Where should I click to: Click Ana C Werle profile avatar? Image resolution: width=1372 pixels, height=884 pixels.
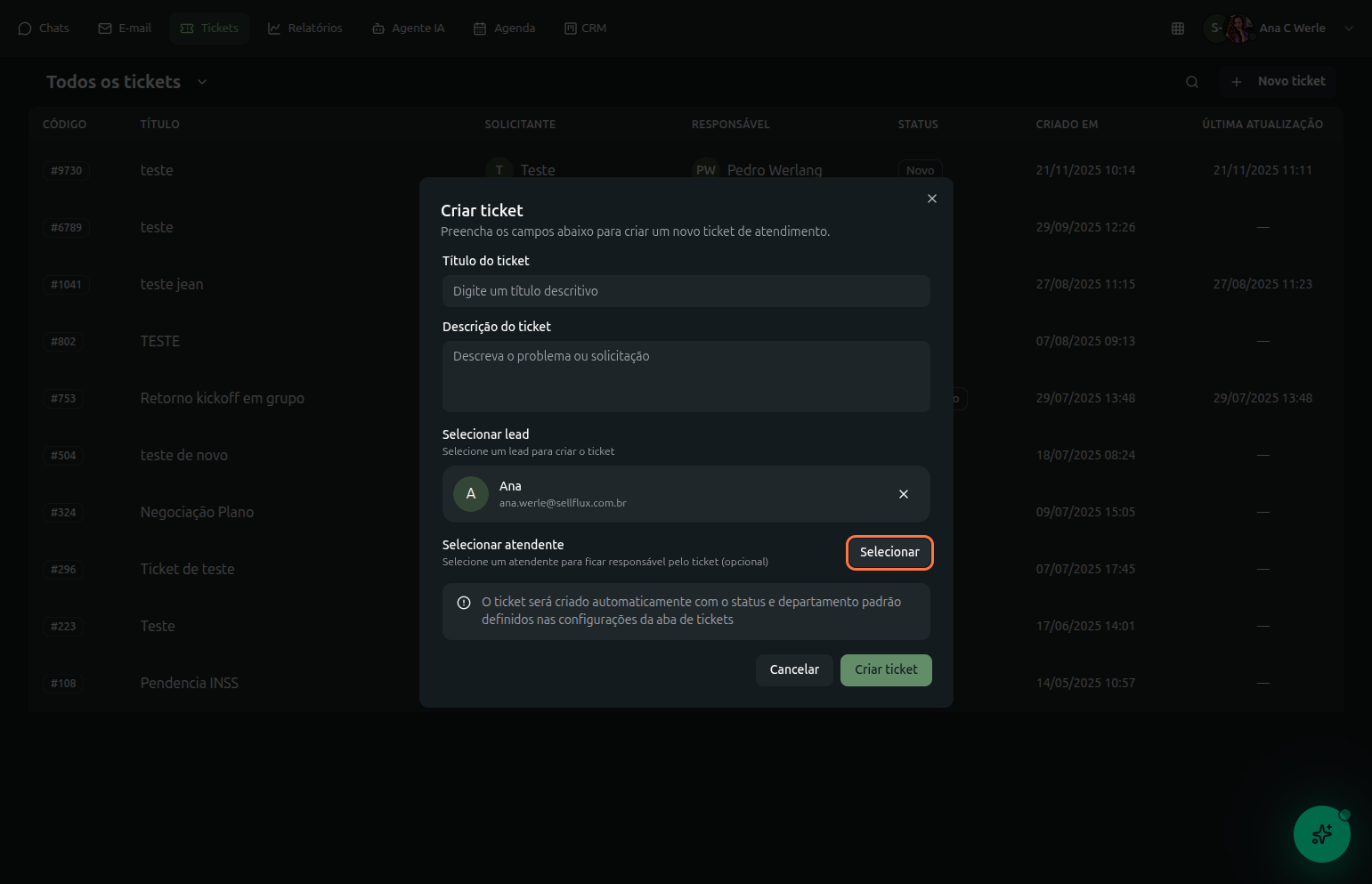coord(1238,28)
